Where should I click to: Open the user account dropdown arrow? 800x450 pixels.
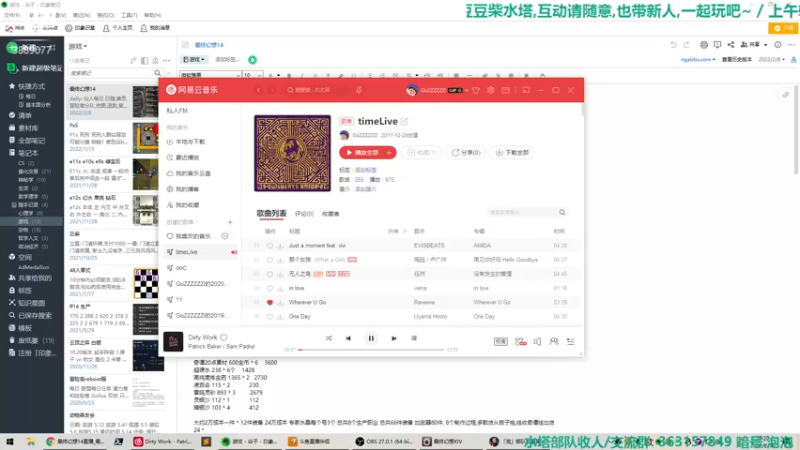pyautogui.click(x=466, y=90)
